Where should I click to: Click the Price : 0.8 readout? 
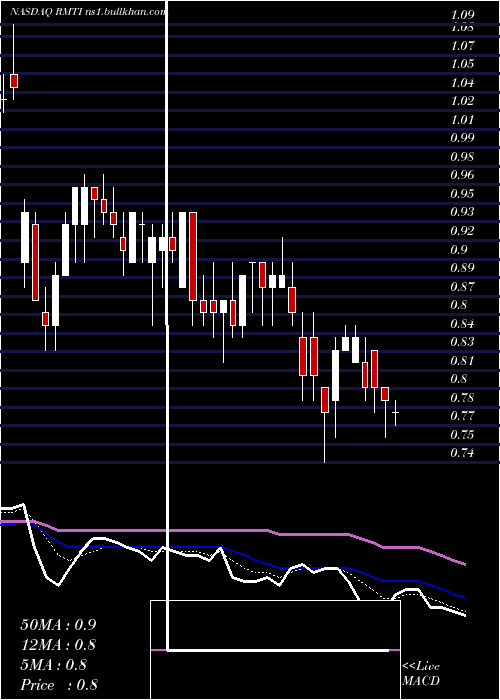[x=59, y=685]
